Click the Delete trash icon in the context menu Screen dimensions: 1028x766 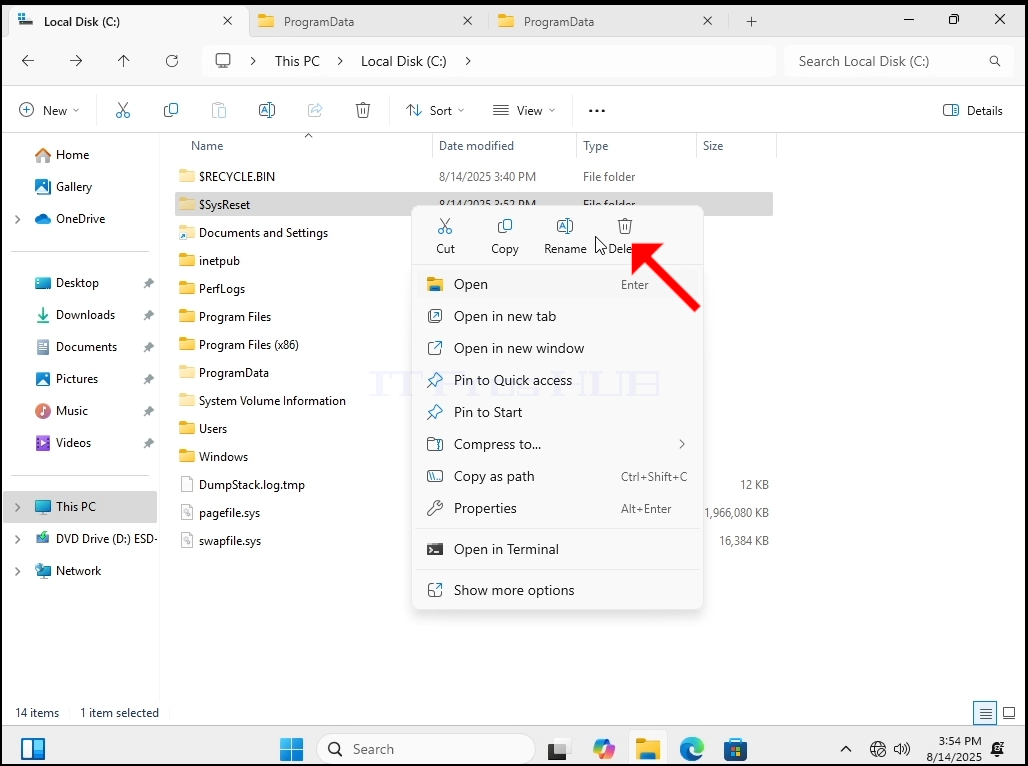625,226
